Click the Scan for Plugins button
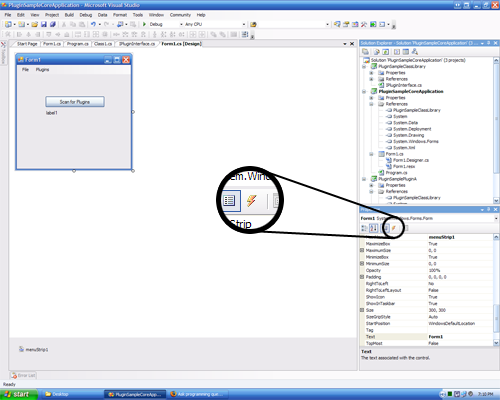 (75, 102)
